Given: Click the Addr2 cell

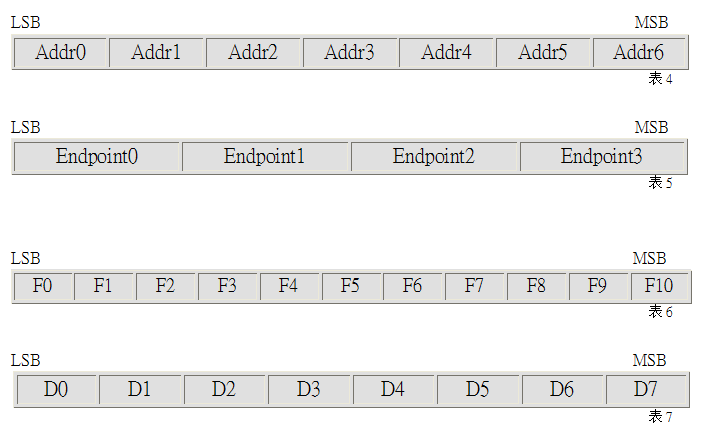Looking at the screenshot, I should pyautogui.click(x=253, y=52).
